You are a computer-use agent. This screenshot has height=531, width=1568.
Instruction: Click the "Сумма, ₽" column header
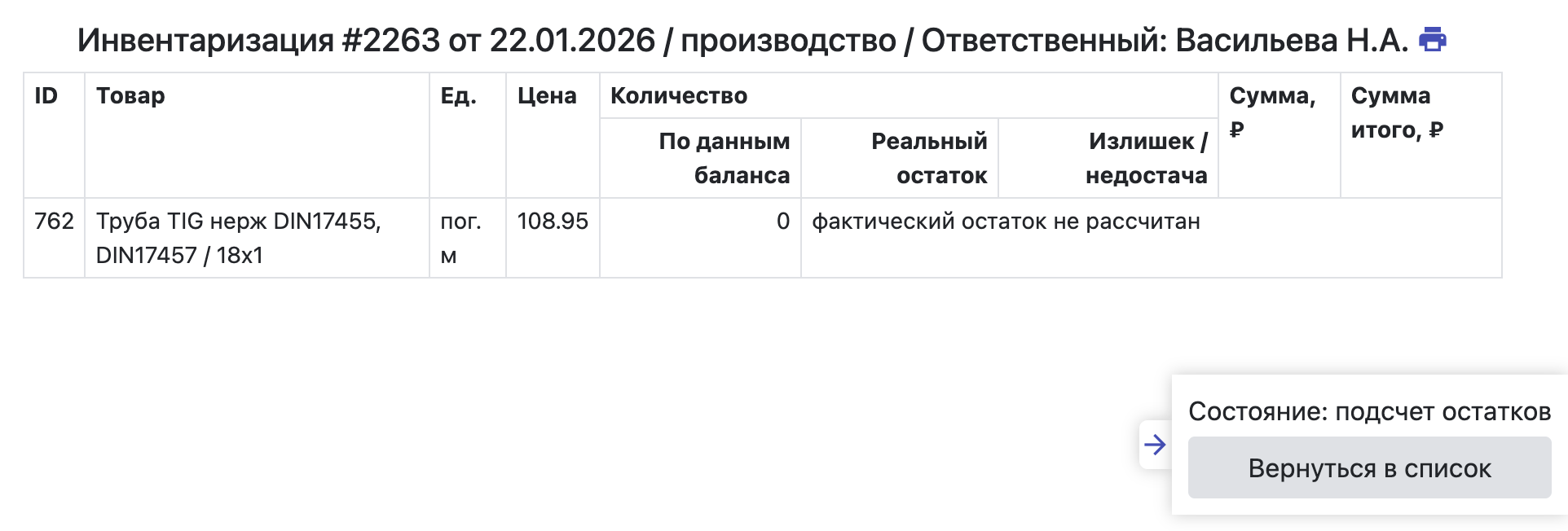(x=1271, y=112)
